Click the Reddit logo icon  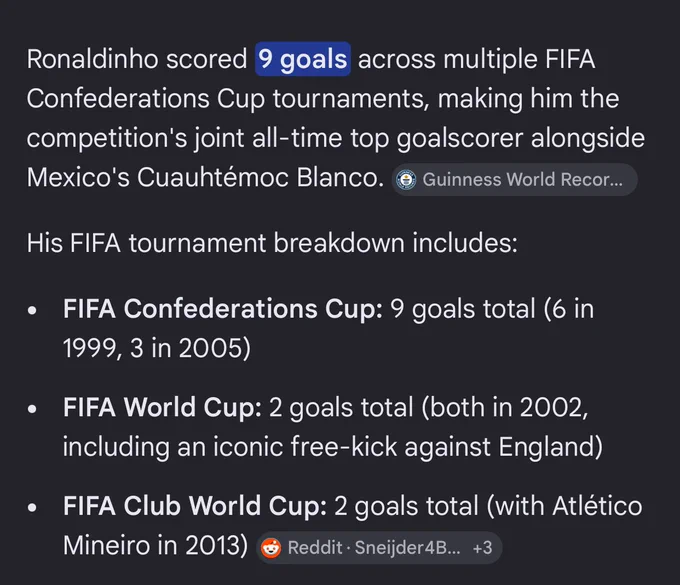[271, 548]
